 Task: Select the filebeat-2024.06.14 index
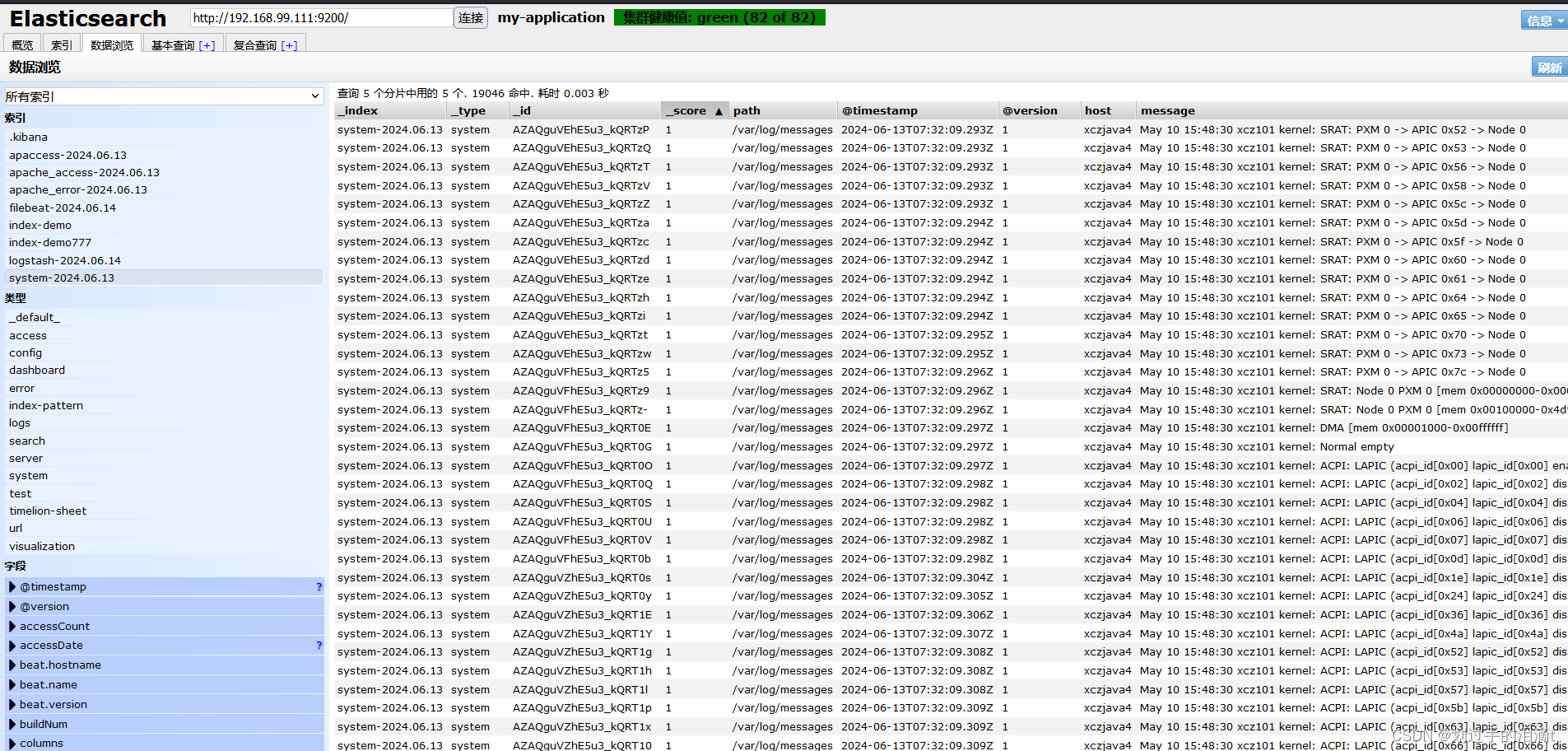164,208
